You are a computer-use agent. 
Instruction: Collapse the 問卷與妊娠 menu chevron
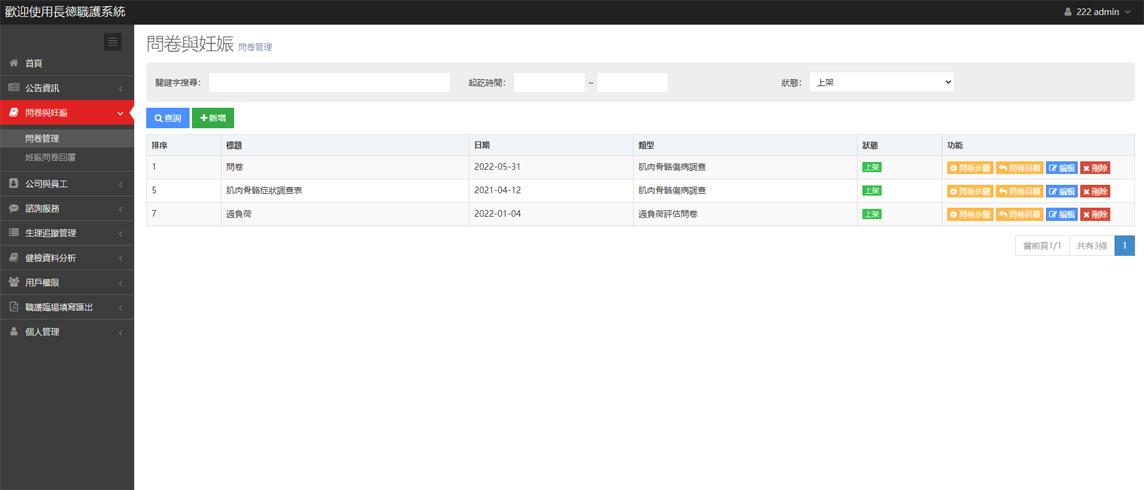(x=120, y=112)
